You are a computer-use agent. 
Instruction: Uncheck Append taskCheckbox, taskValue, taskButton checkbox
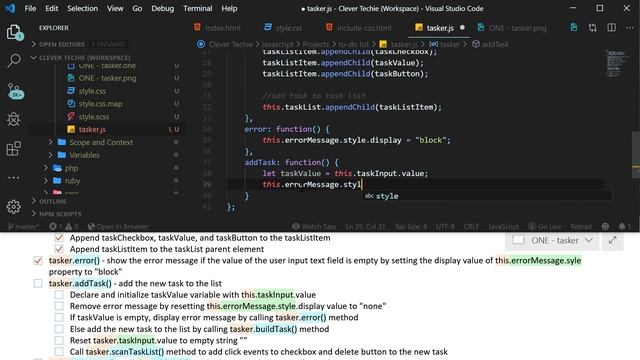[x=59, y=238]
